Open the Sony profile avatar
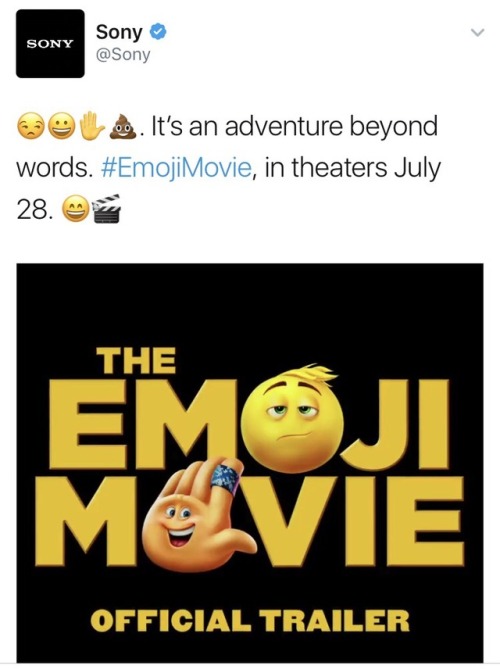This screenshot has width=500, height=669. 50,44
